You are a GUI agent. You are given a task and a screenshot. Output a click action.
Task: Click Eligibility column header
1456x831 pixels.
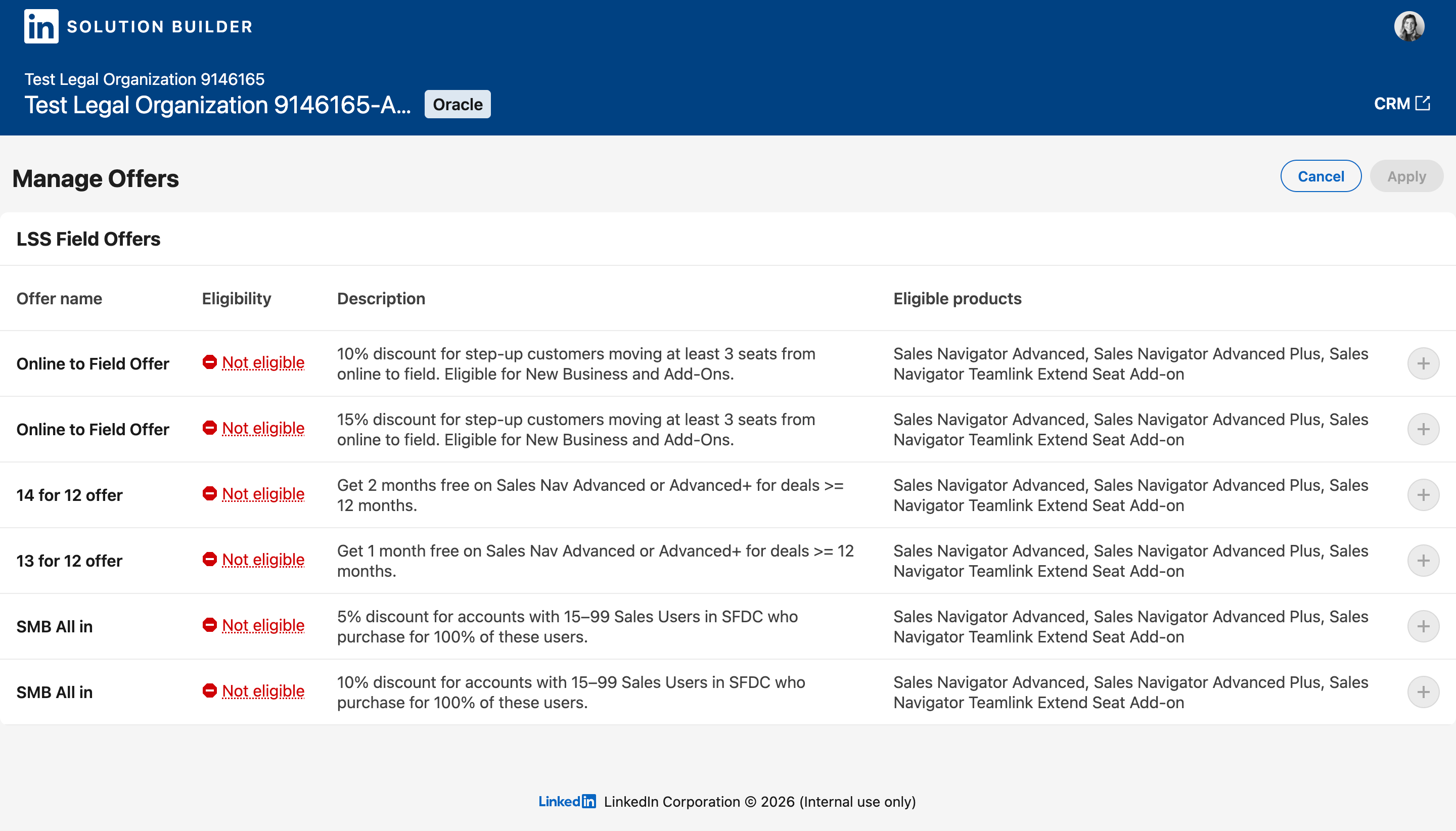point(236,299)
